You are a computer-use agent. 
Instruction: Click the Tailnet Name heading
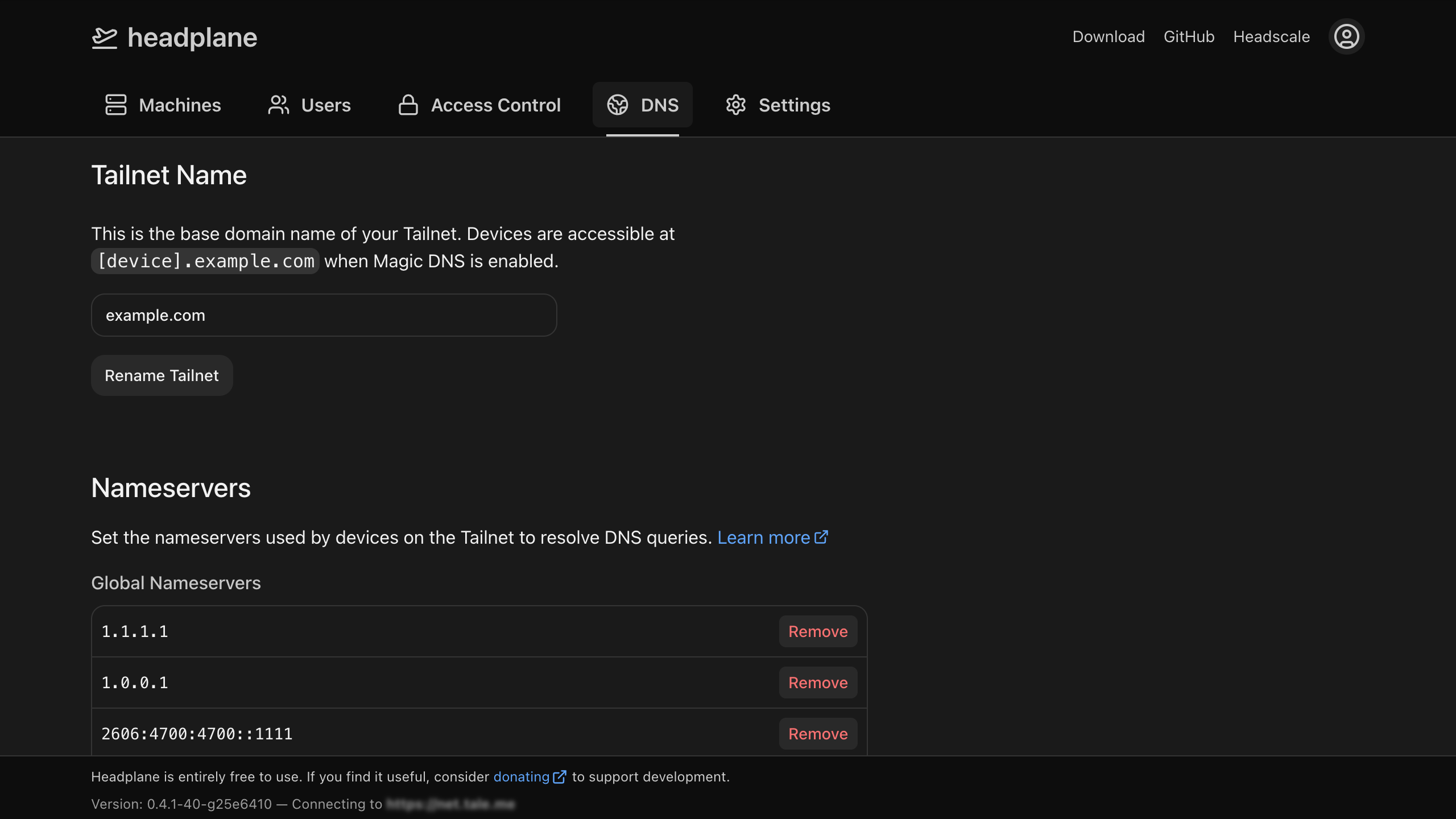pos(169,175)
